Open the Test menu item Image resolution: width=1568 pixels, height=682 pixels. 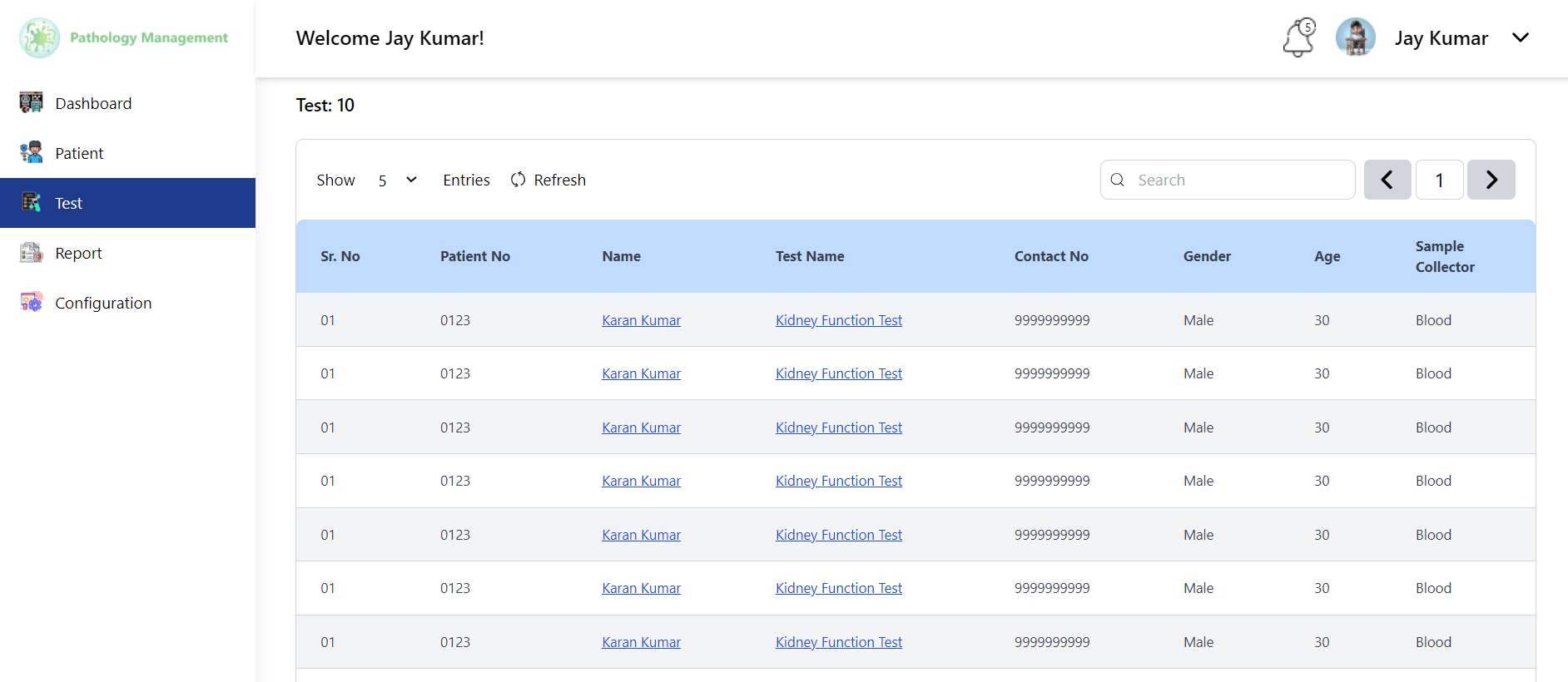point(69,203)
